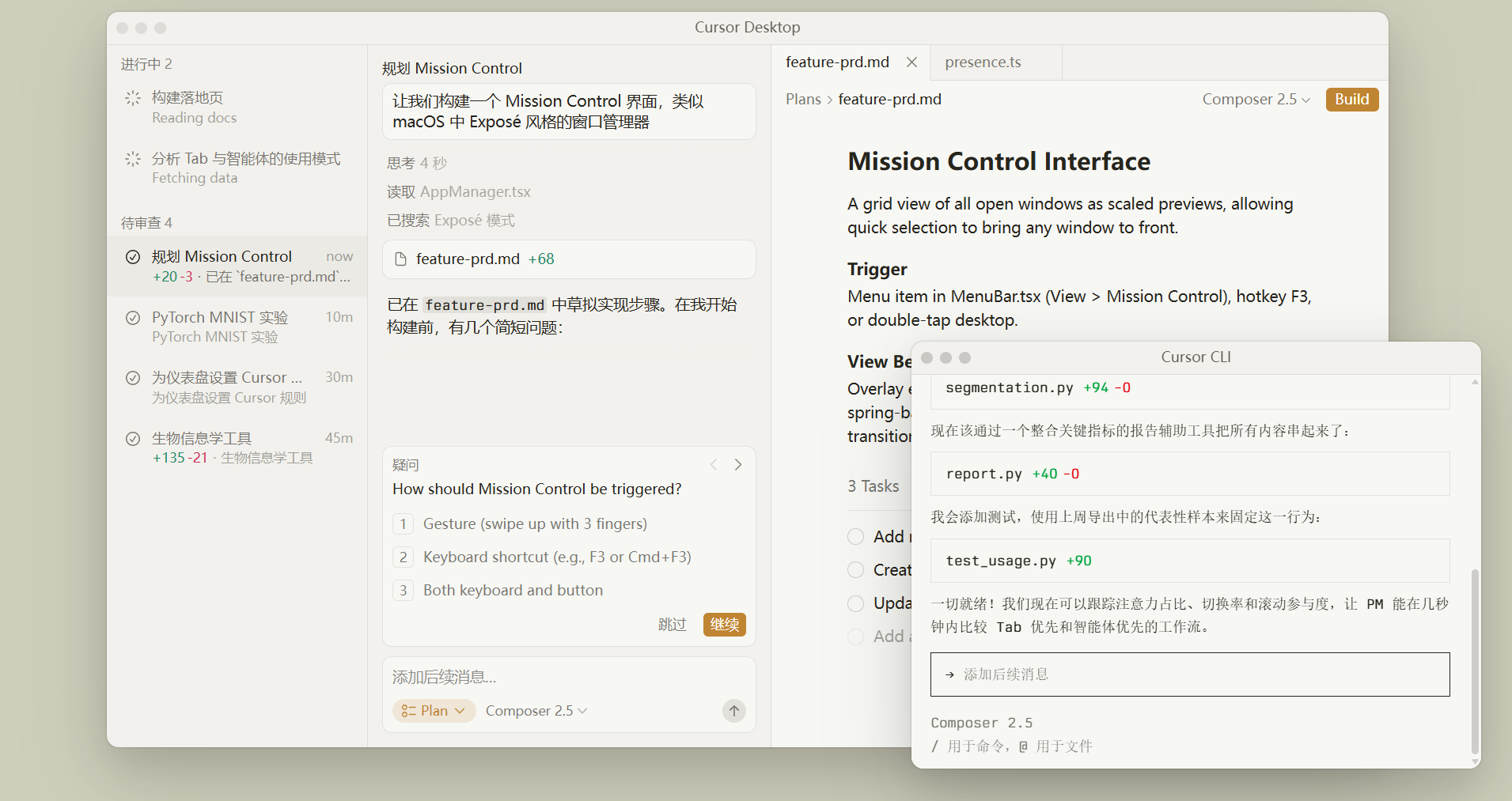1512x801 pixels.
Task: Click number 1 badge for Gesture option
Action: click(x=404, y=524)
